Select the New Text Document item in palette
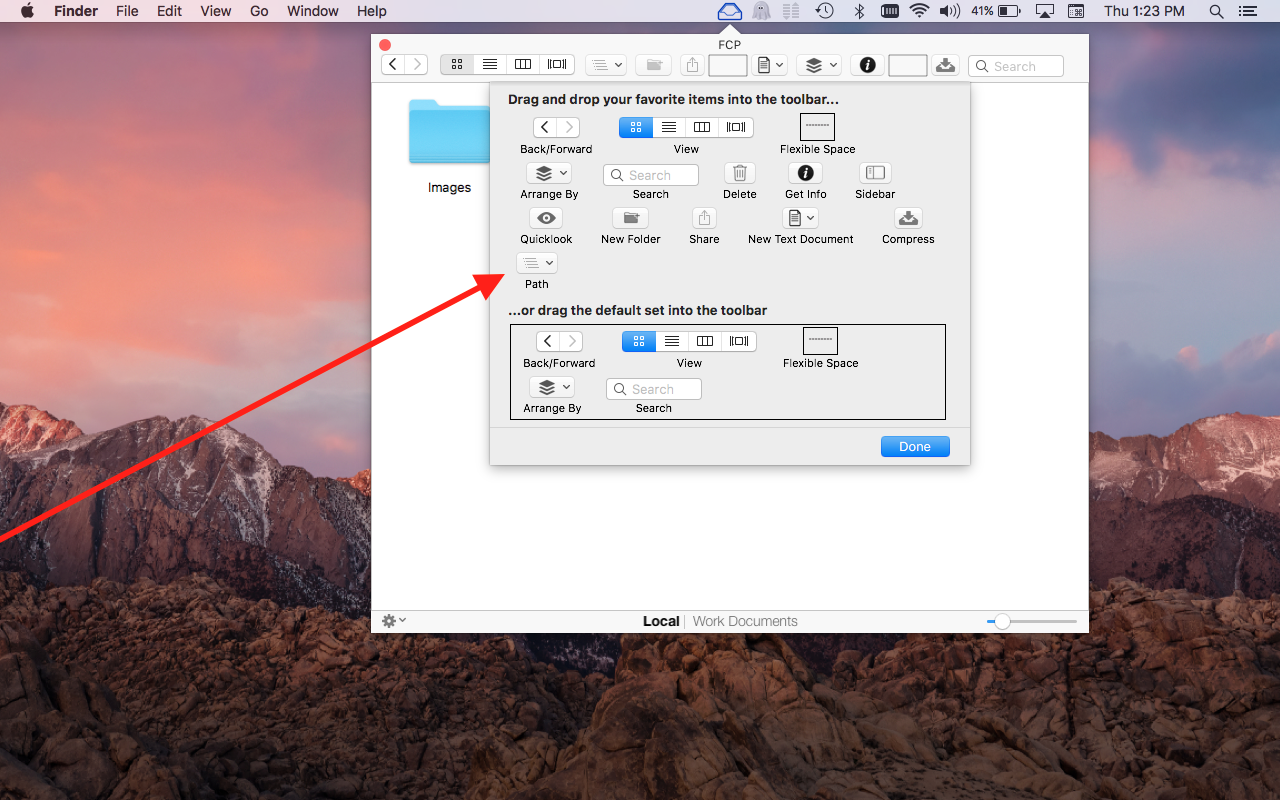The image size is (1280, 800). (x=801, y=218)
